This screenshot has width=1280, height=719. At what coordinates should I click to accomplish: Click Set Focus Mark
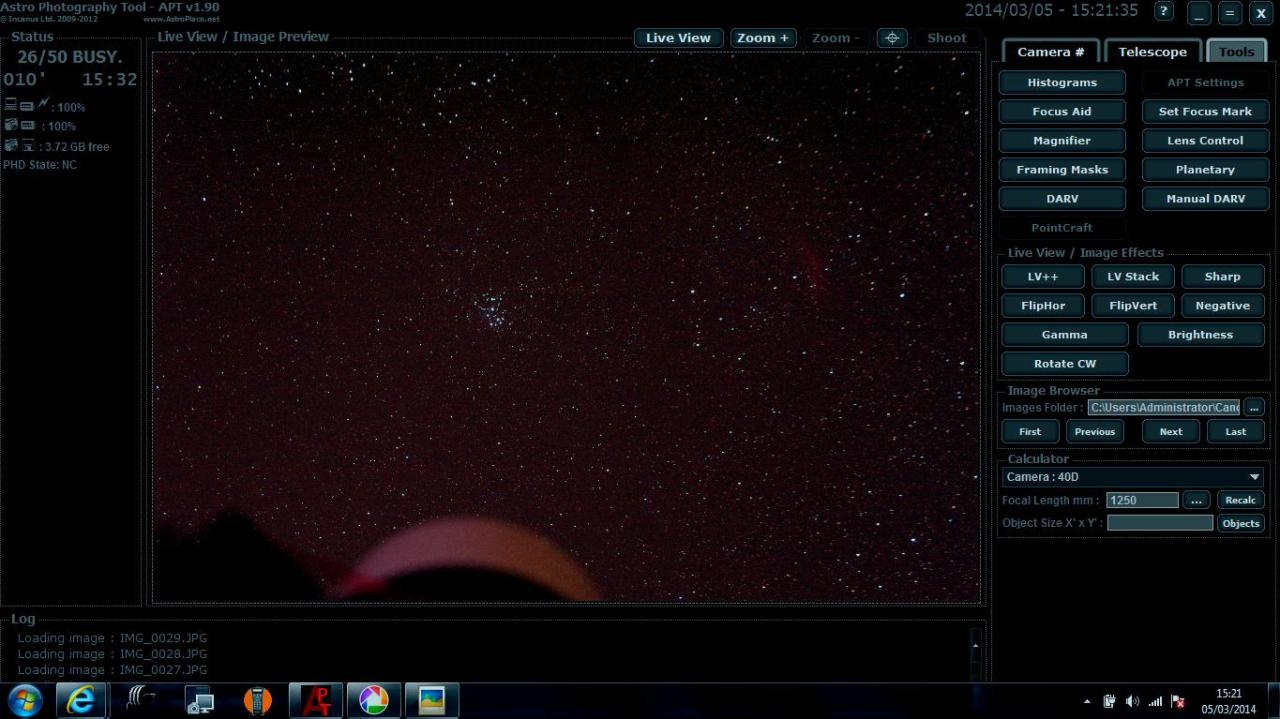point(1205,111)
